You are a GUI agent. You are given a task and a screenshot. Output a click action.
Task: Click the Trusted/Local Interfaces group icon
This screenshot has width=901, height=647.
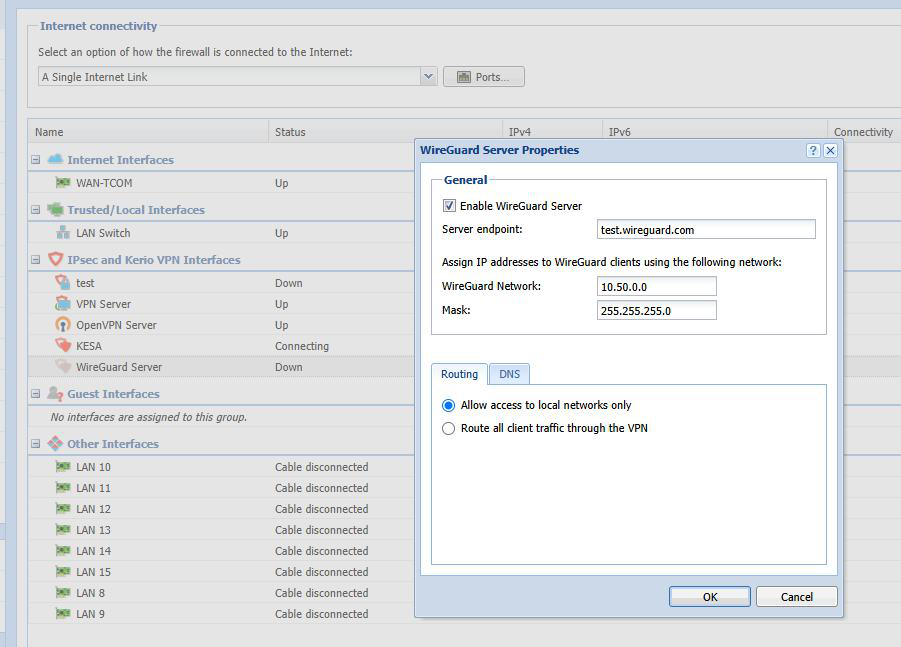tap(55, 209)
